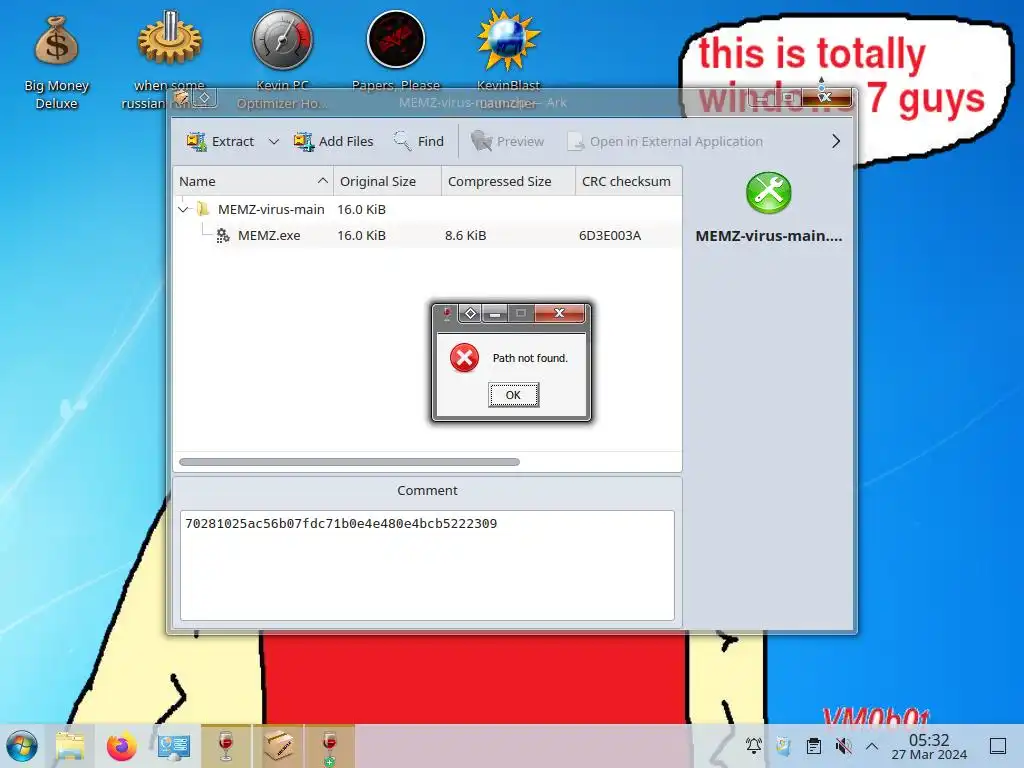Screen dimensions: 1024x768
Task: Open the file manager taskbar icon
Action: point(70,746)
